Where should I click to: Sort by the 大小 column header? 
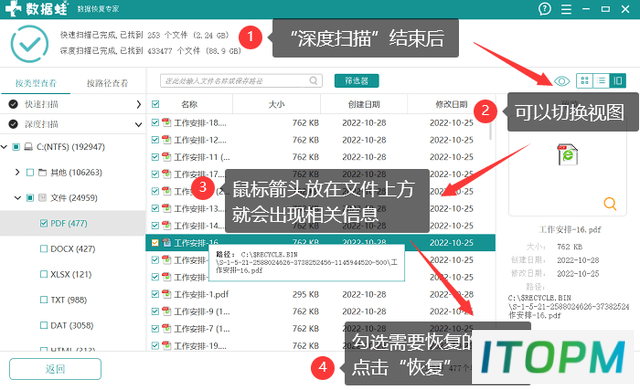coord(276,104)
